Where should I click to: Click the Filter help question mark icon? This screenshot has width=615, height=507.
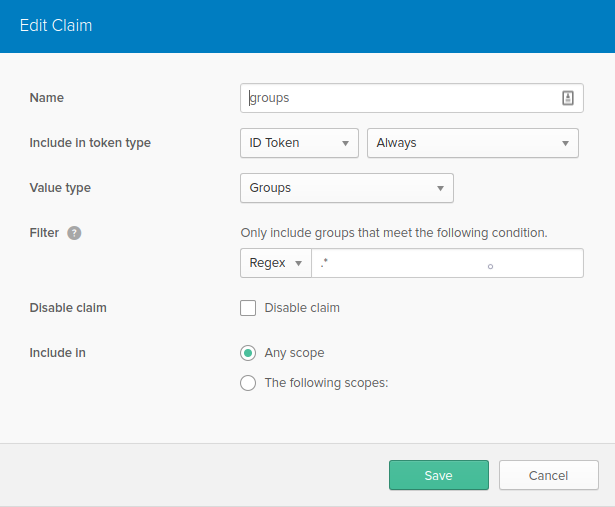point(74,233)
